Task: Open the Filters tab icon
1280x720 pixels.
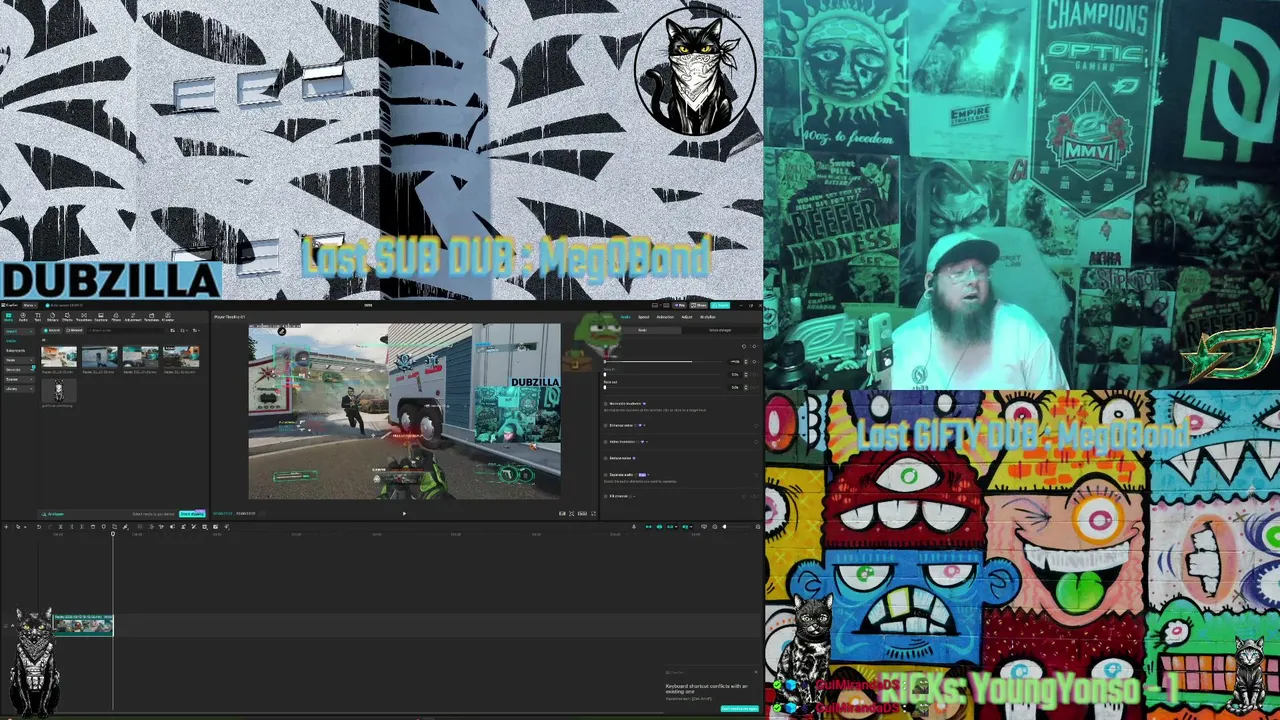Action: coord(116,317)
